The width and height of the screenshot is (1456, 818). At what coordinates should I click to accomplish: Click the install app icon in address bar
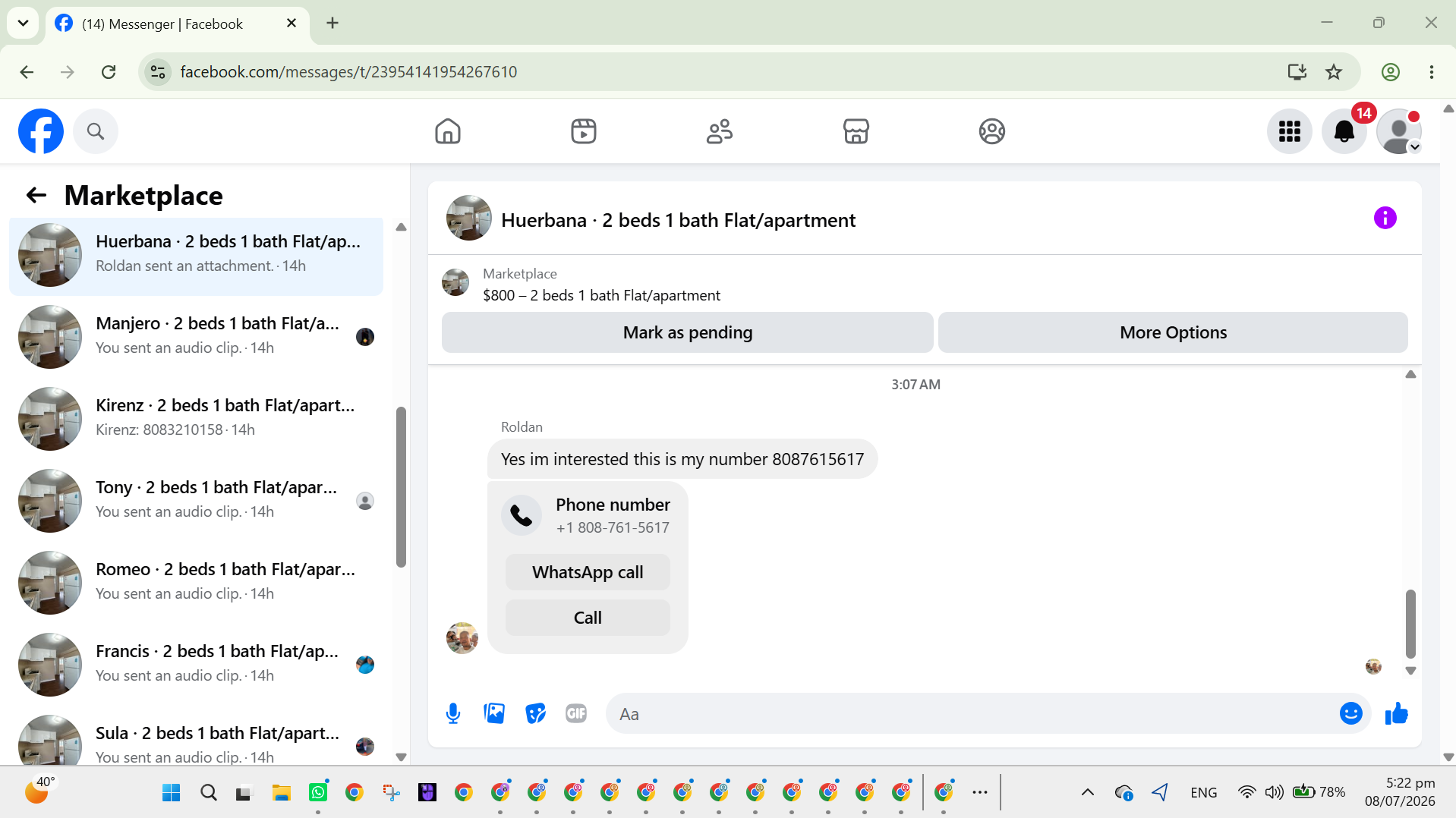1297,72
